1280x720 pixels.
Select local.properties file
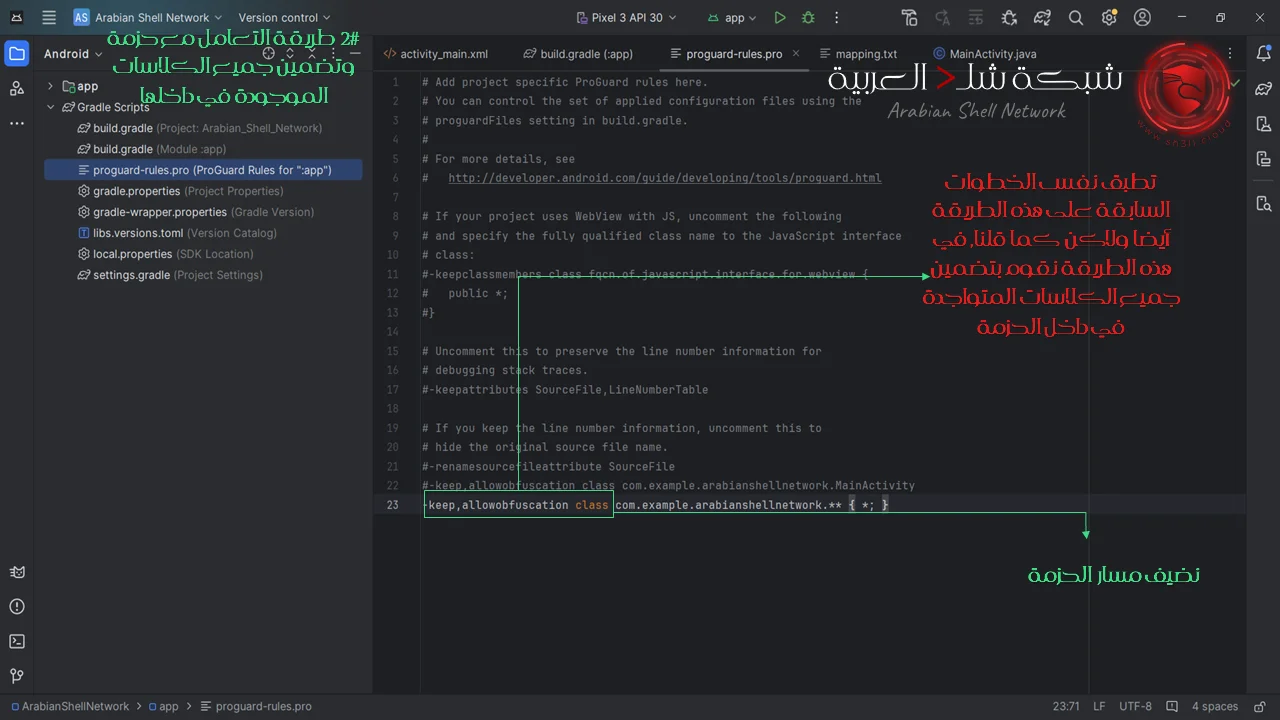point(204,254)
